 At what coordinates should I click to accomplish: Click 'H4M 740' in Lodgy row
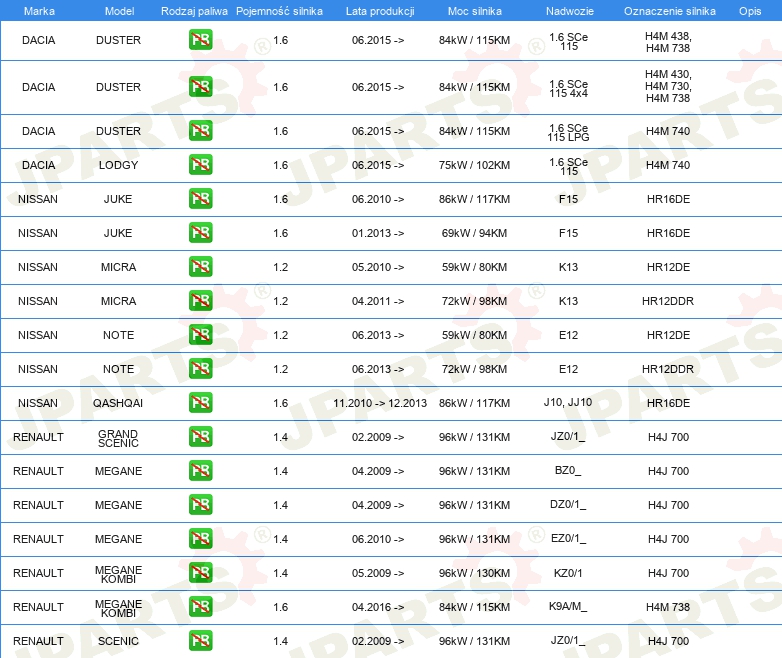tap(668, 165)
